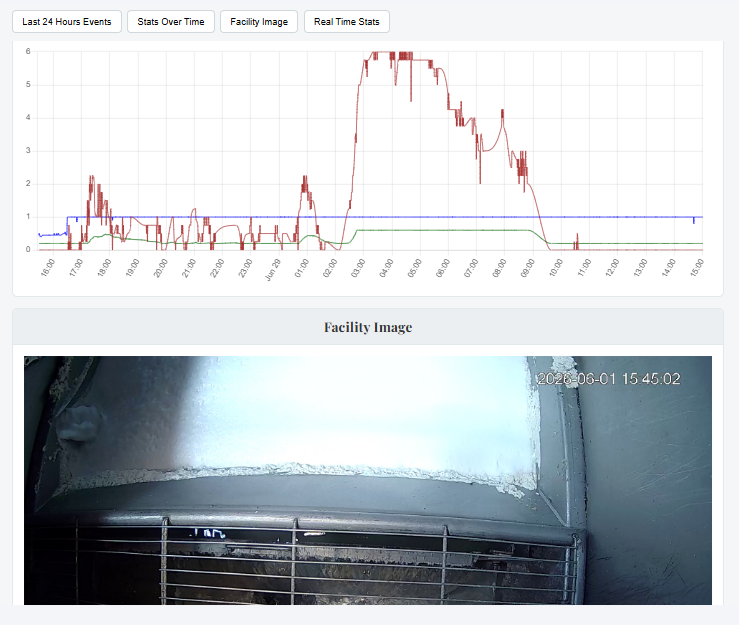Viewport: 740px width, 626px height.
Task: Open Real Time Stats view
Action: click(347, 22)
